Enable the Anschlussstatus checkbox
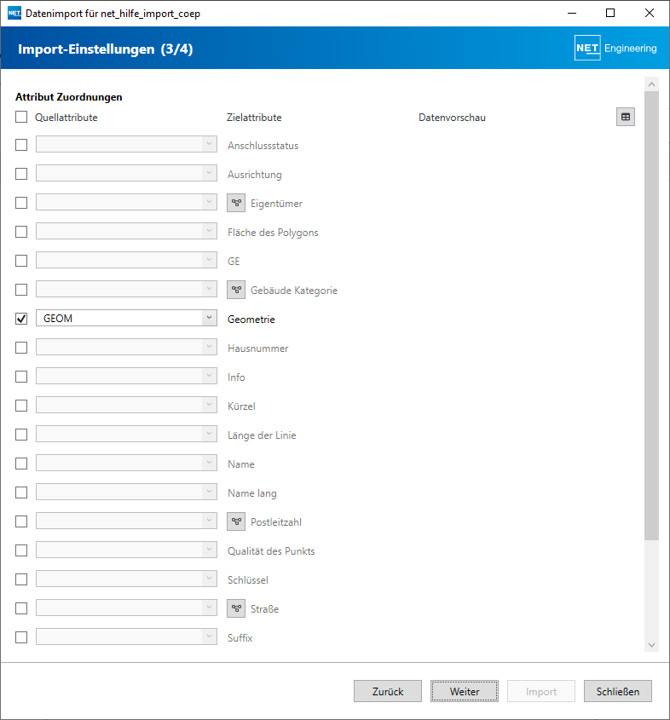The width and height of the screenshot is (670, 720). click(21, 145)
